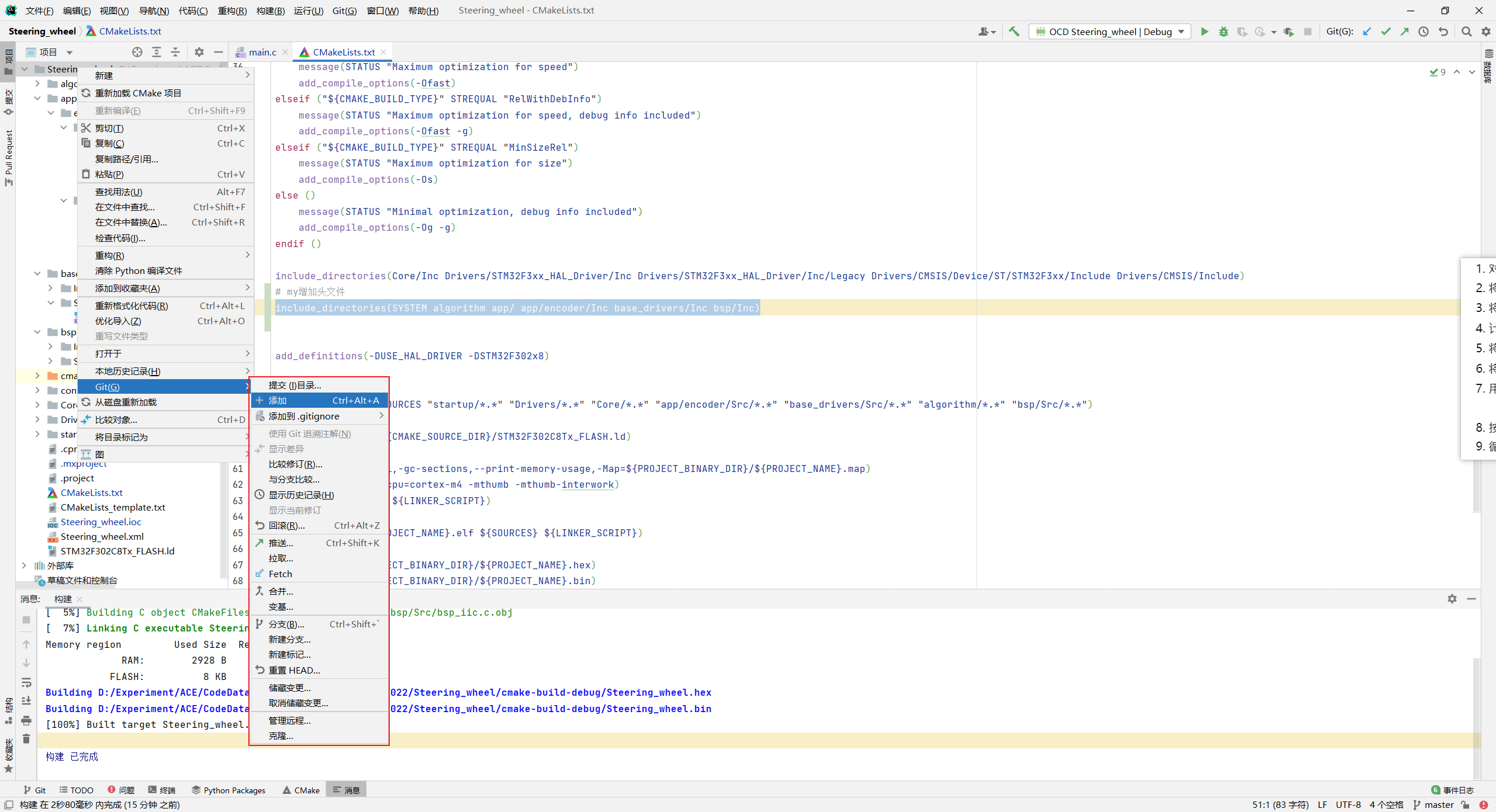This screenshot has height=812, width=1496.
Task: Open Steering_wheel.ioc in project tree
Action: tap(101, 522)
